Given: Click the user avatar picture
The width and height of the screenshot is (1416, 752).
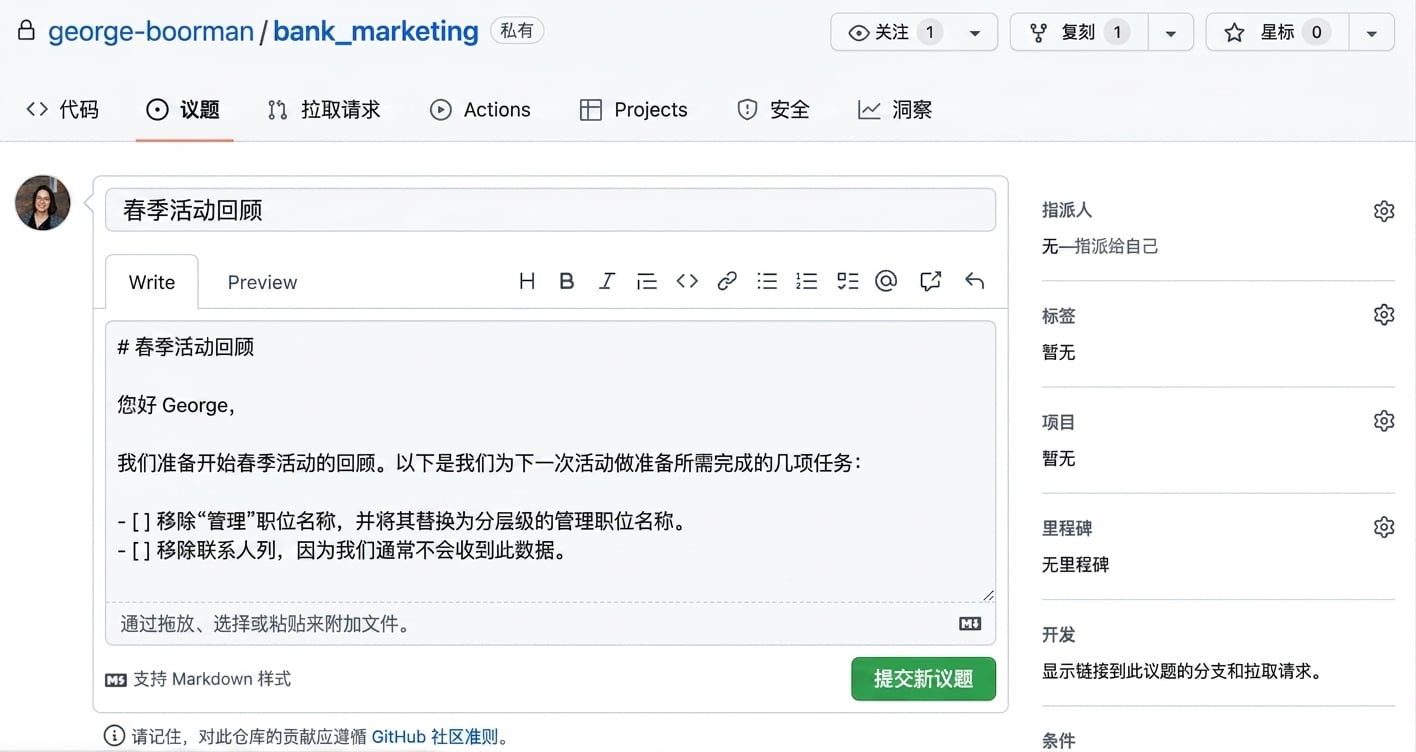Looking at the screenshot, I should pos(43,203).
